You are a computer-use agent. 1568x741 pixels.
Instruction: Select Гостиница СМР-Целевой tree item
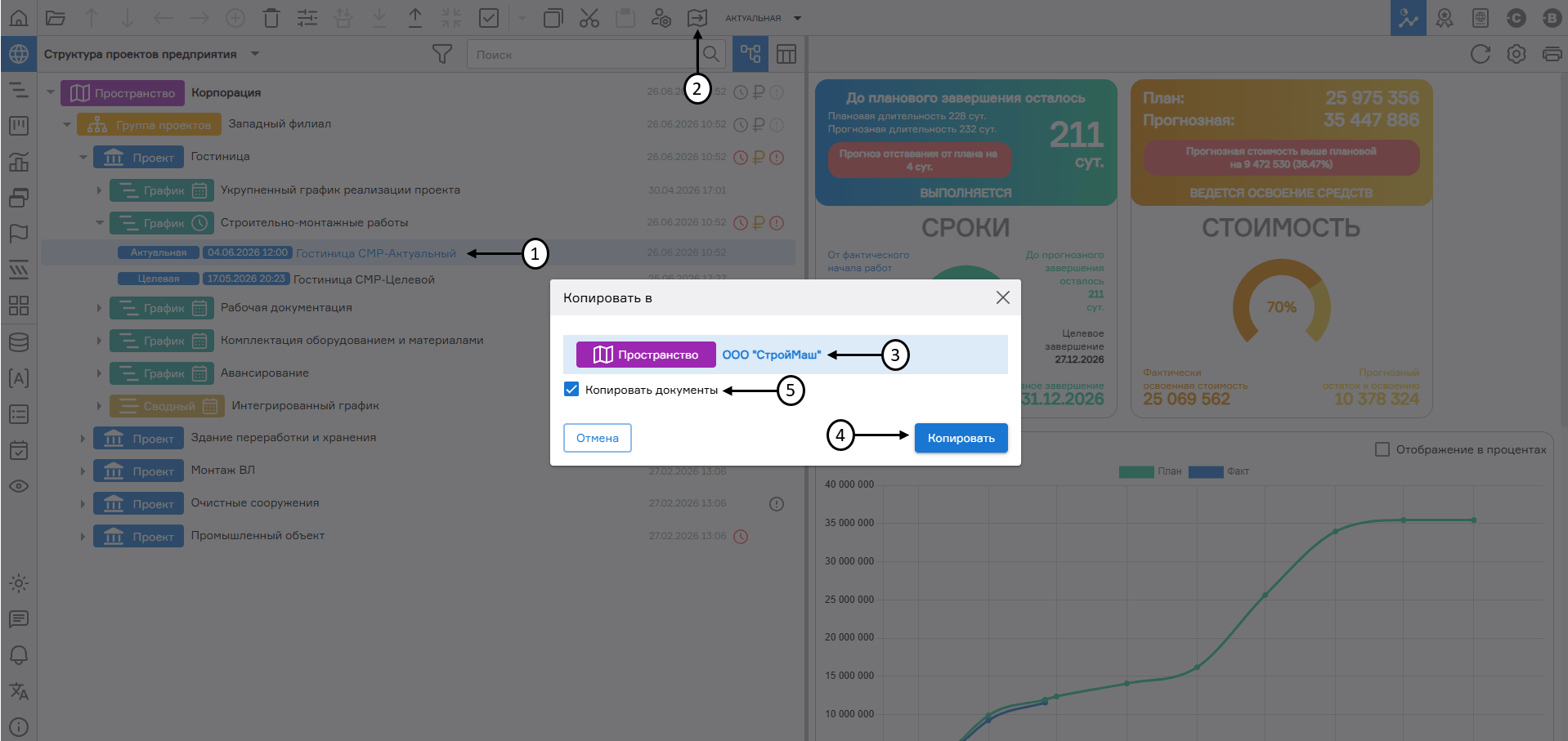coord(364,279)
